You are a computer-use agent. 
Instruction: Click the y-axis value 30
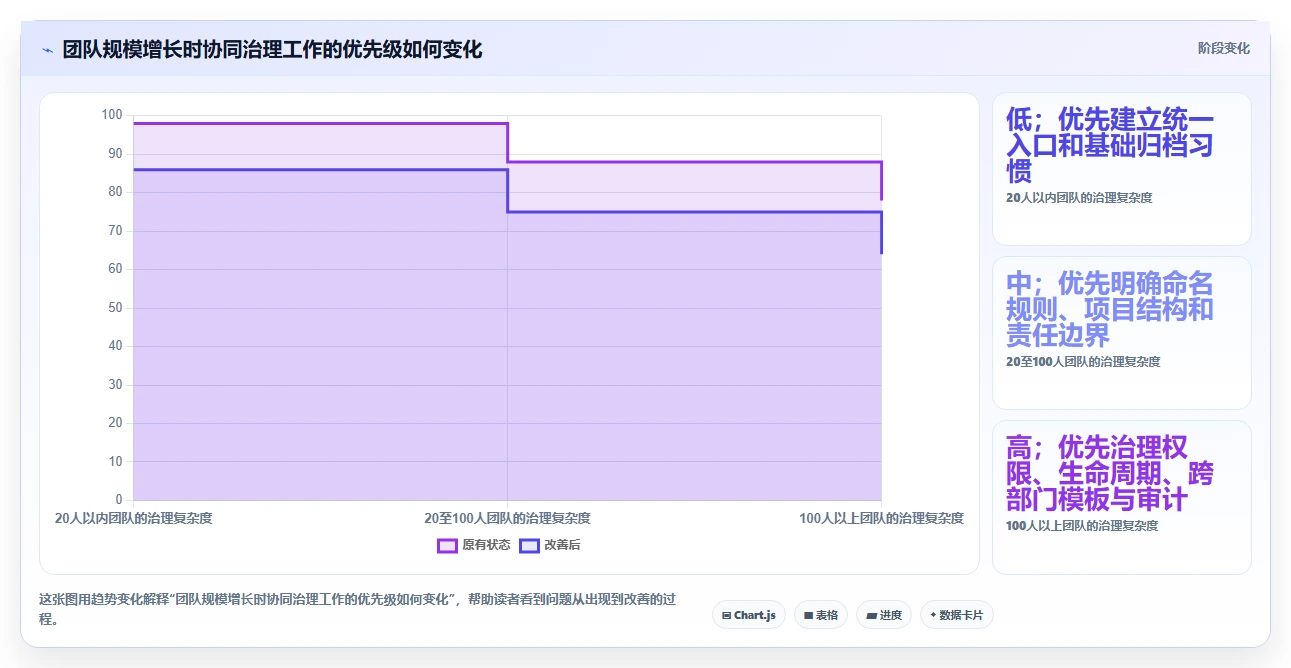115,384
